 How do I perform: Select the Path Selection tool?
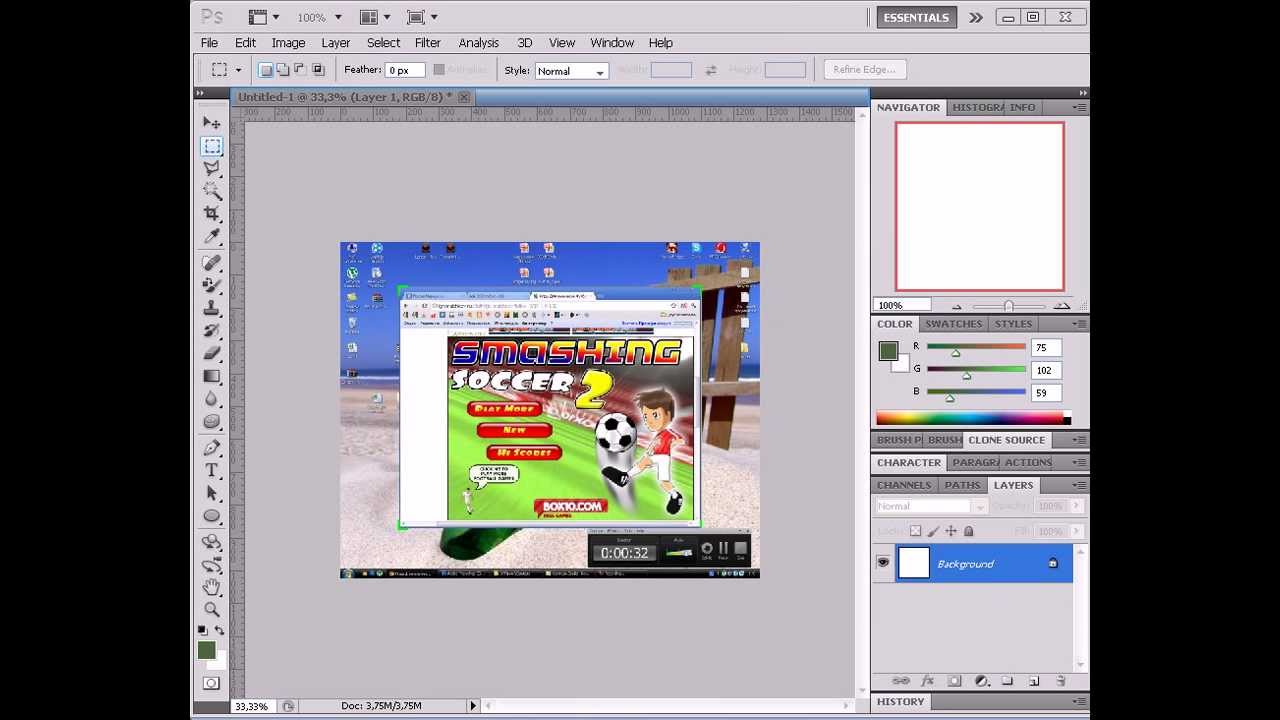point(212,493)
